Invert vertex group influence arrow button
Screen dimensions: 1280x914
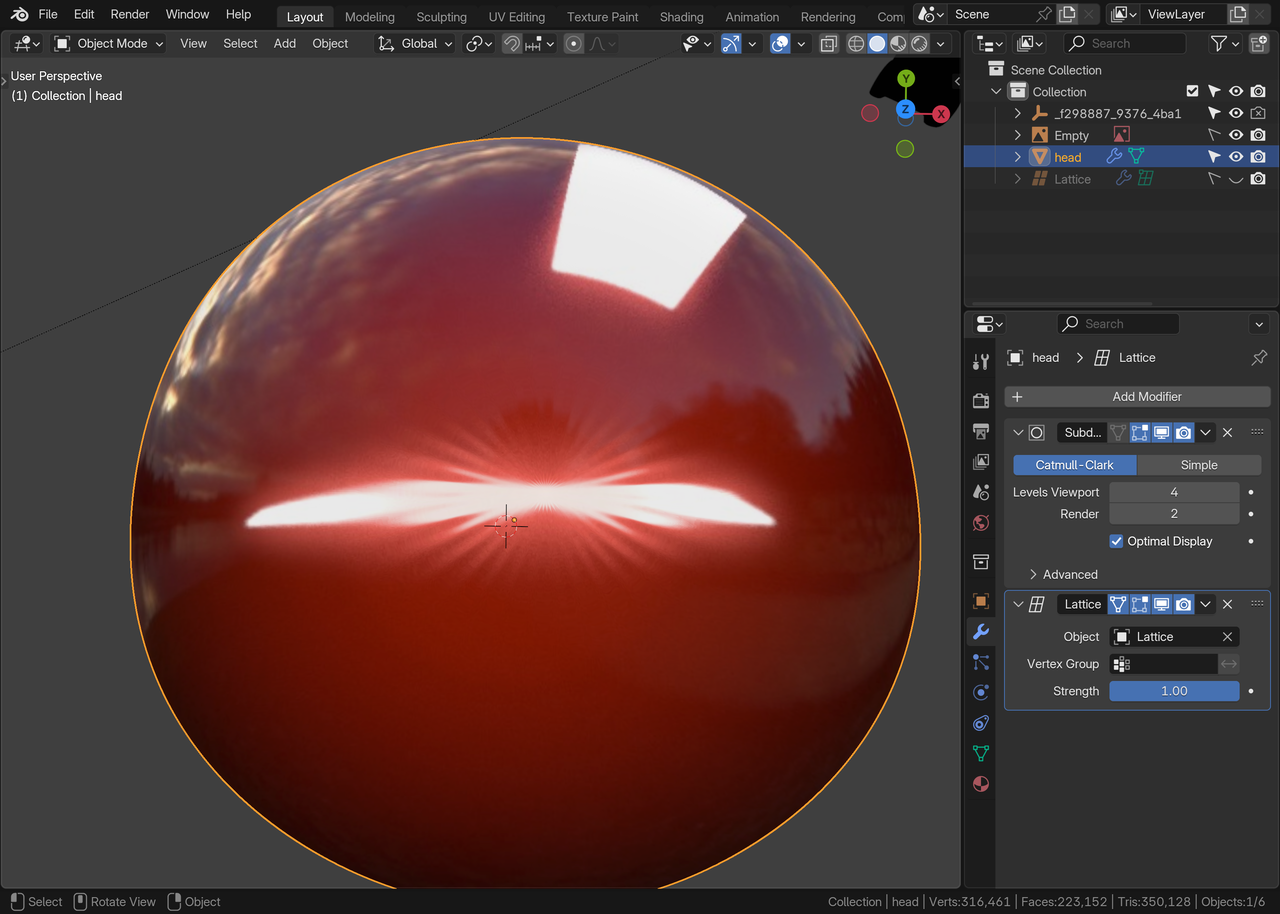1229,664
